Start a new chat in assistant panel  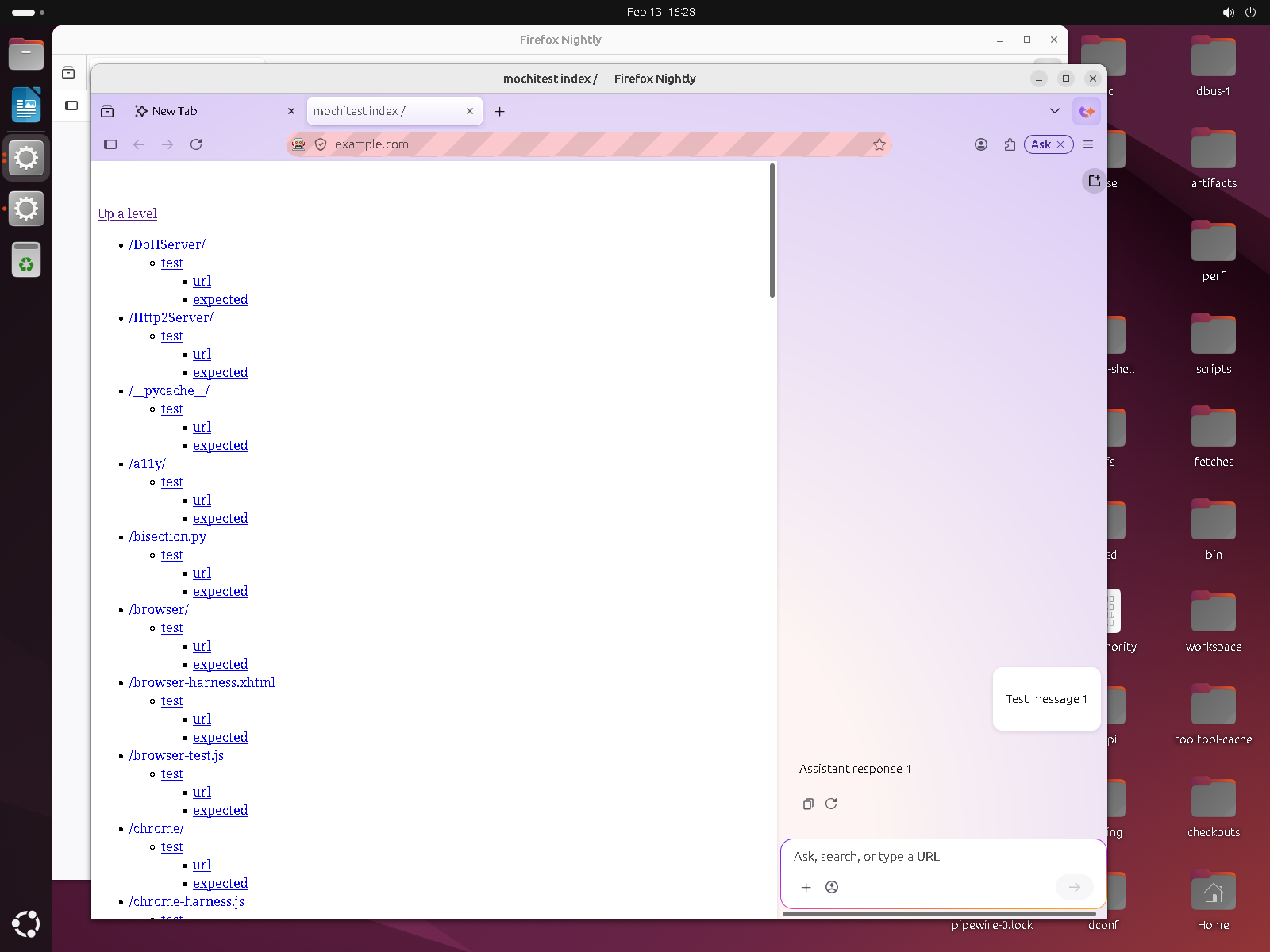click(1094, 181)
